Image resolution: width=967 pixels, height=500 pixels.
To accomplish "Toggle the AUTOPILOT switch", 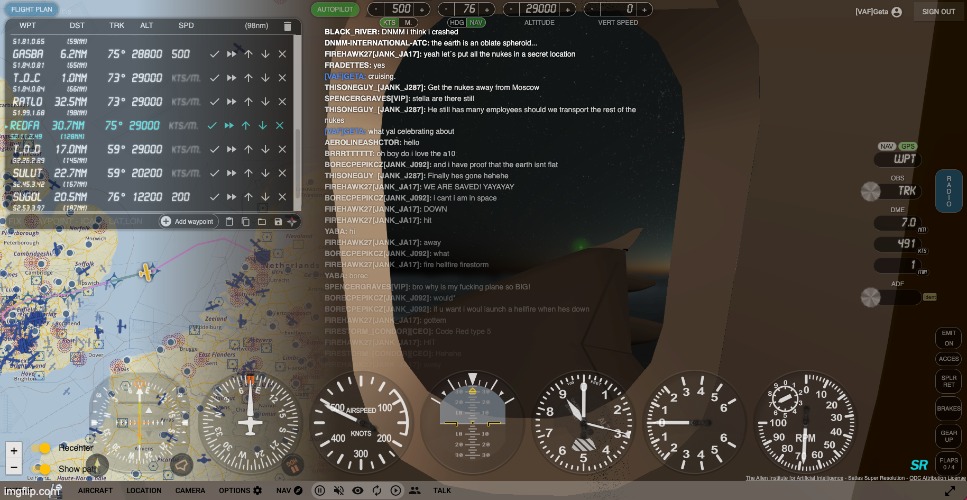I will 334,9.
